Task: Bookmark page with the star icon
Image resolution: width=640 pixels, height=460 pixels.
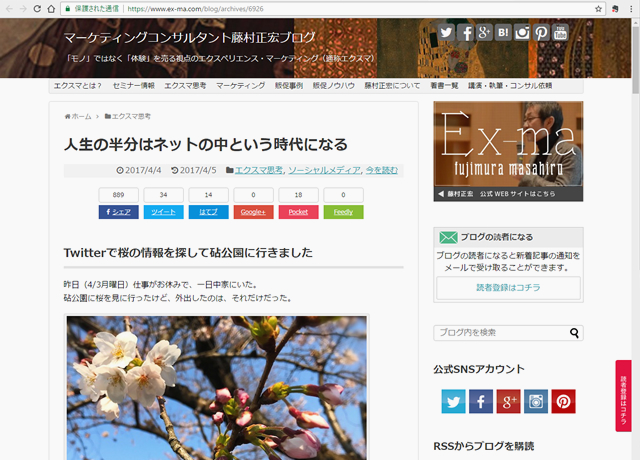Action: pos(599,8)
